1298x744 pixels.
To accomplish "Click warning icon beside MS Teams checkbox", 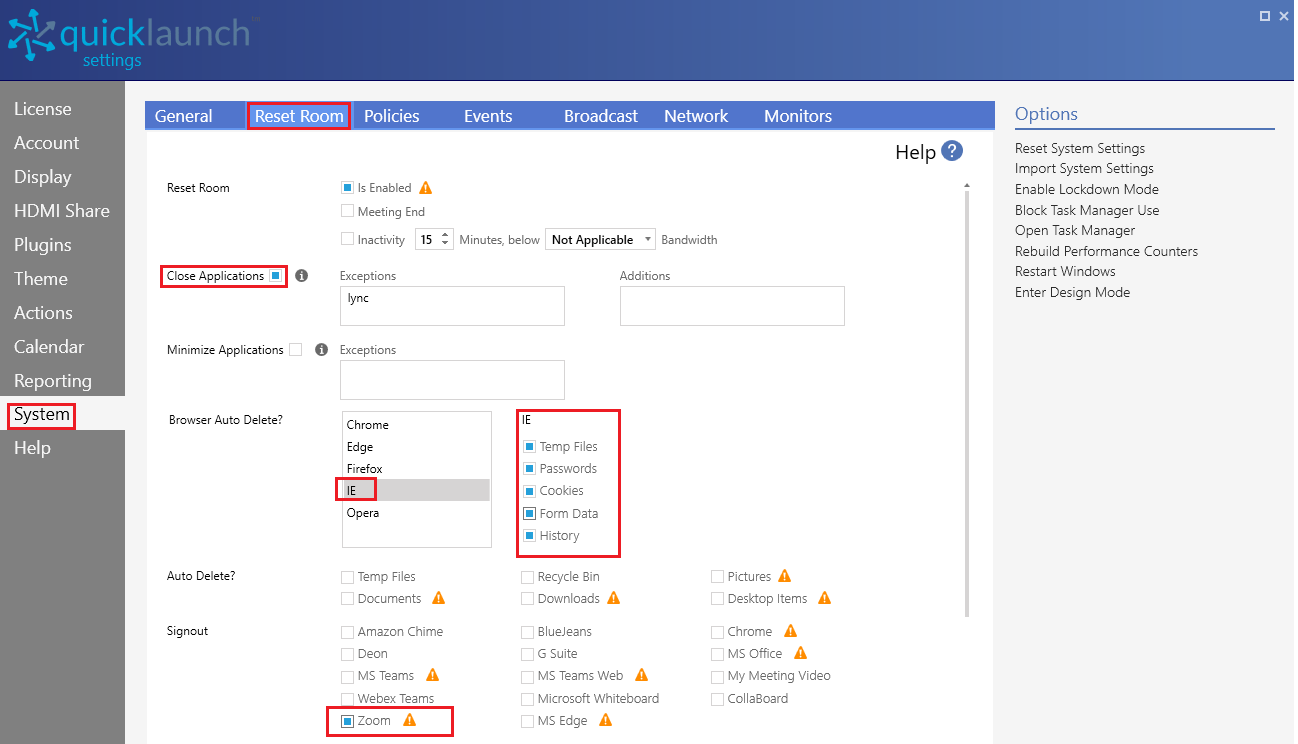I will tap(433, 675).
